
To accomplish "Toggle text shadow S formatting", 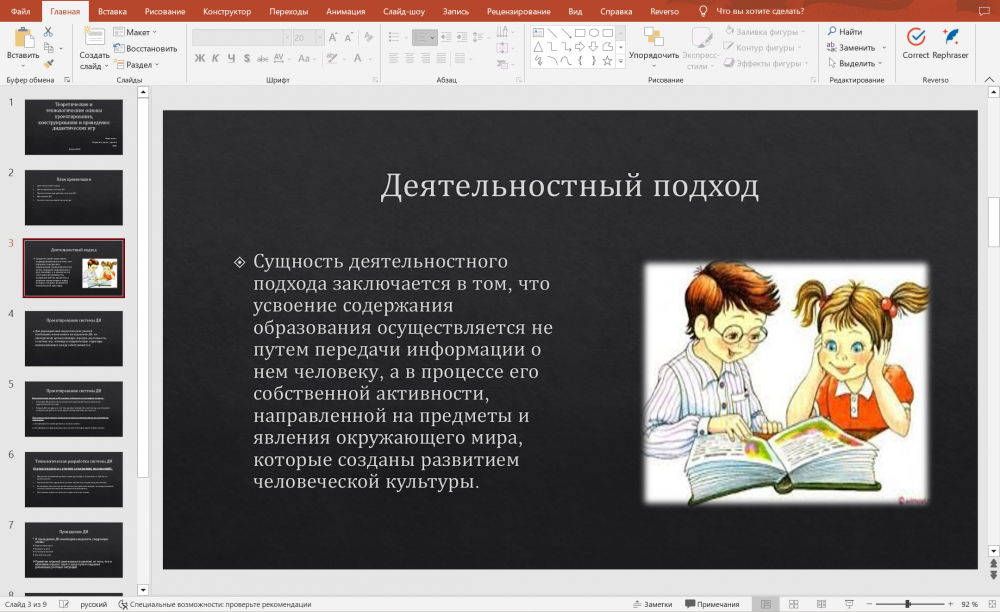I will point(246,58).
